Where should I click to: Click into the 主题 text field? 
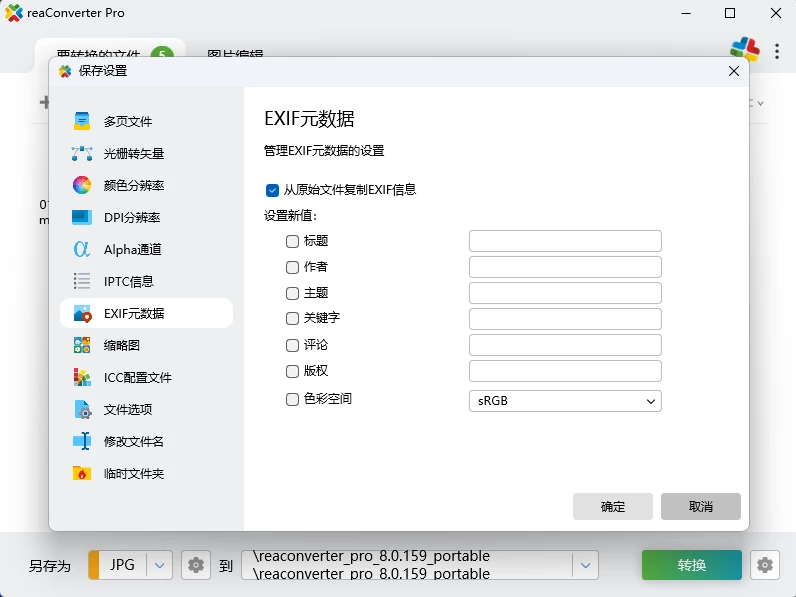[x=565, y=293]
